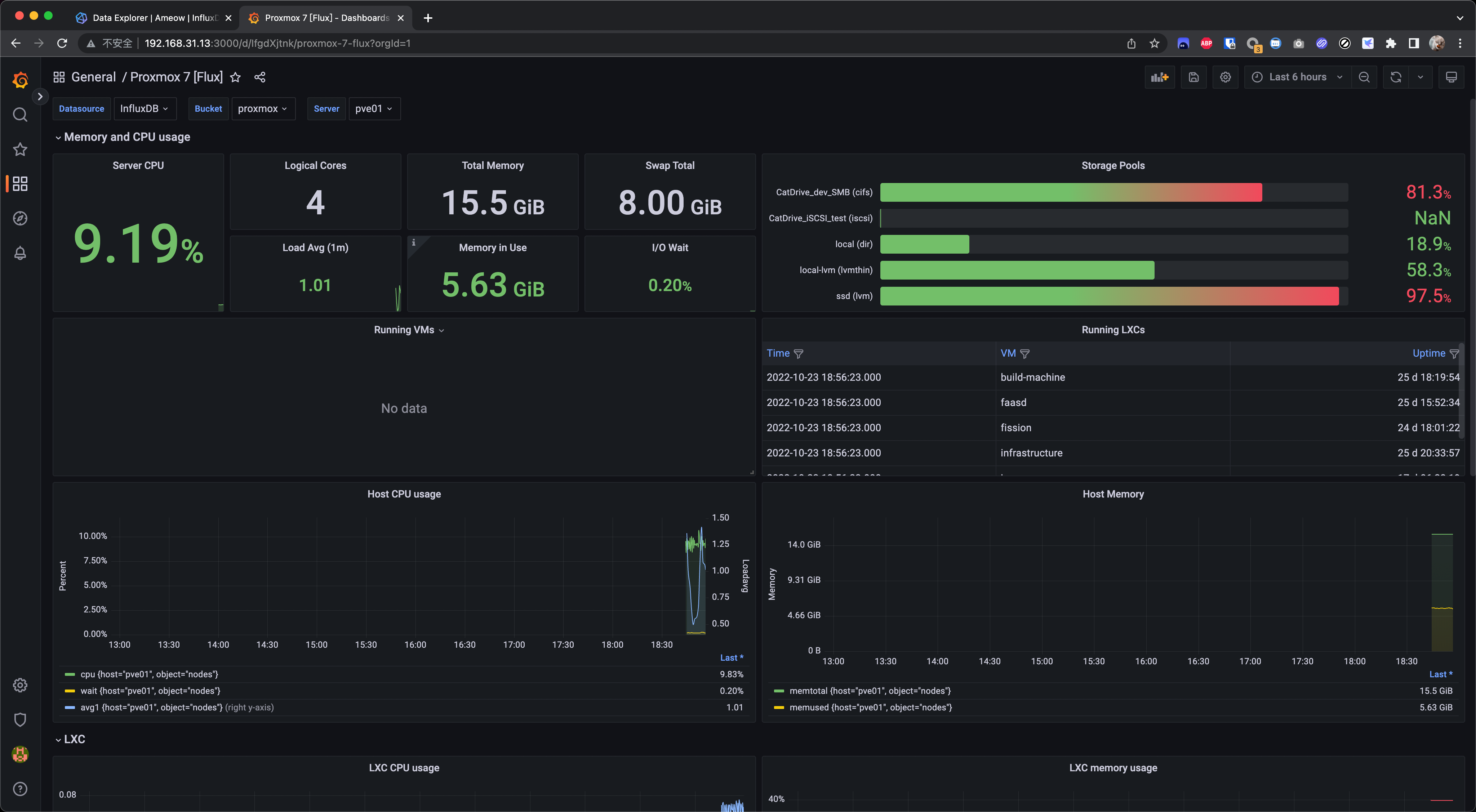The height and width of the screenshot is (812, 1476).
Task: Toggle cpu series in Host CPU legend
Action: (x=149, y=674)
